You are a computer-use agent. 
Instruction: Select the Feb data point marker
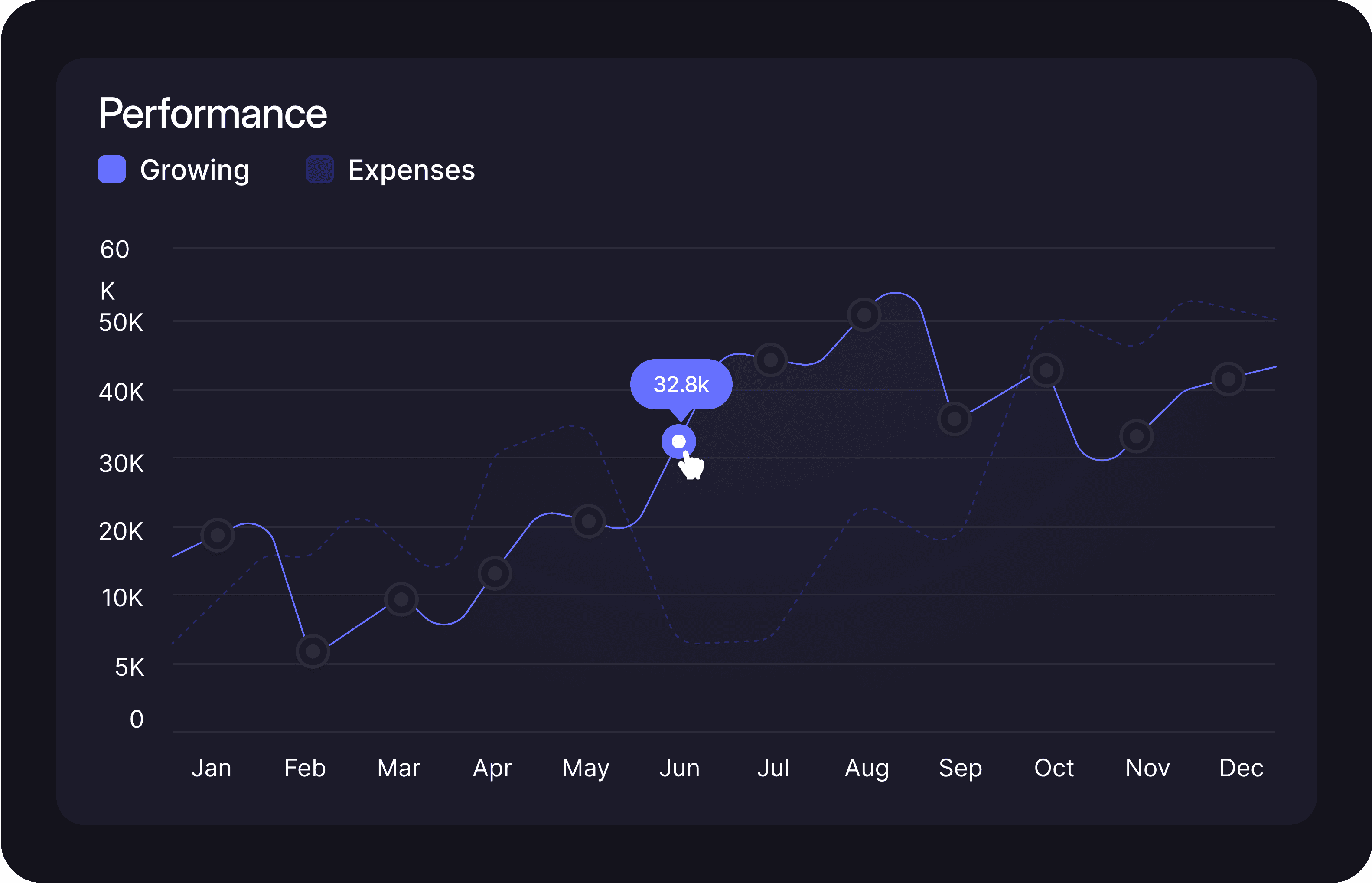(x=313, y=651)
